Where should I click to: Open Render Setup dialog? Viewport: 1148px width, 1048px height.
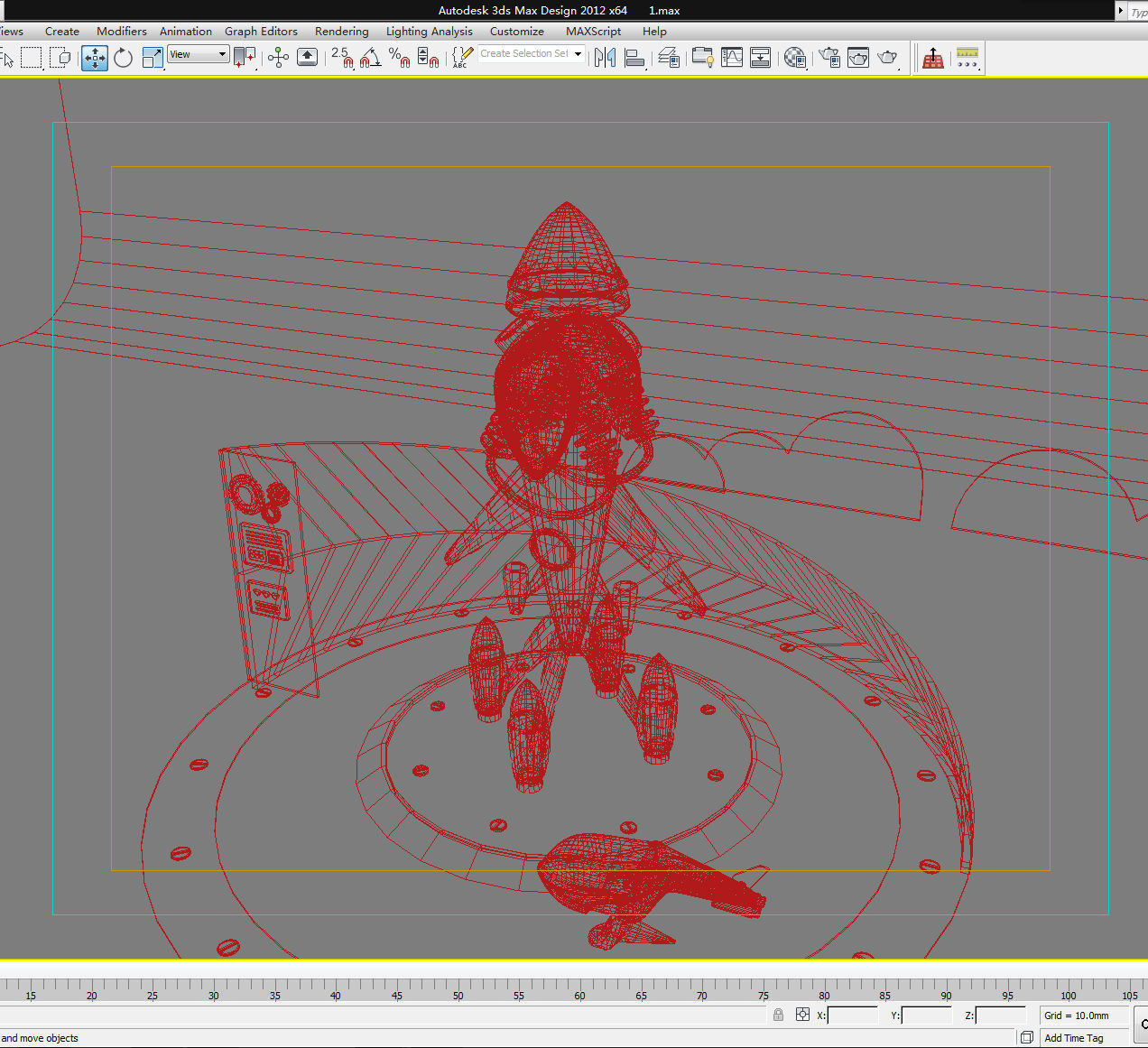829,58
